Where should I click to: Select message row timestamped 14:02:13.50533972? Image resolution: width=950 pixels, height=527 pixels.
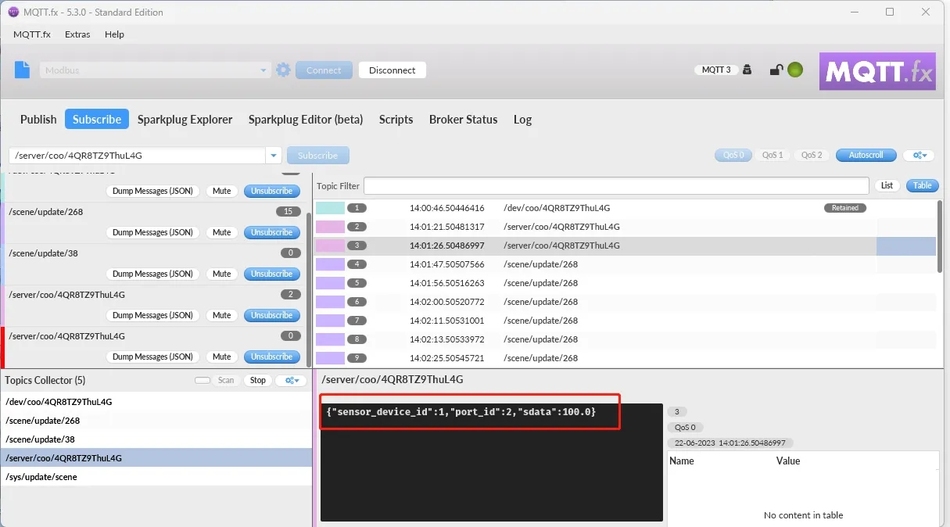pyautogui.click(x=626, y=339)
